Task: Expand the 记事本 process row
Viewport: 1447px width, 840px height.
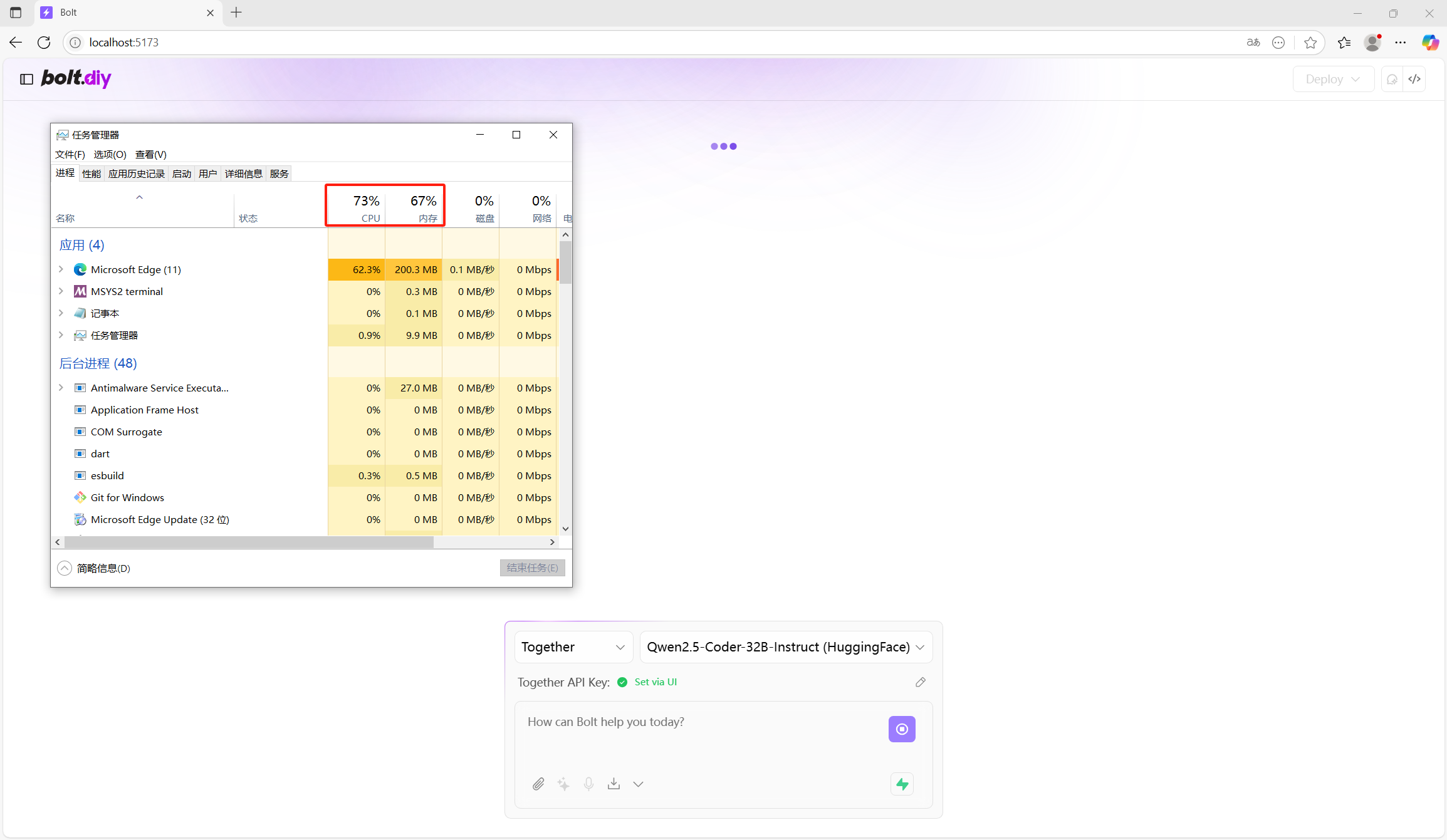Action: [x=61, y=313]
